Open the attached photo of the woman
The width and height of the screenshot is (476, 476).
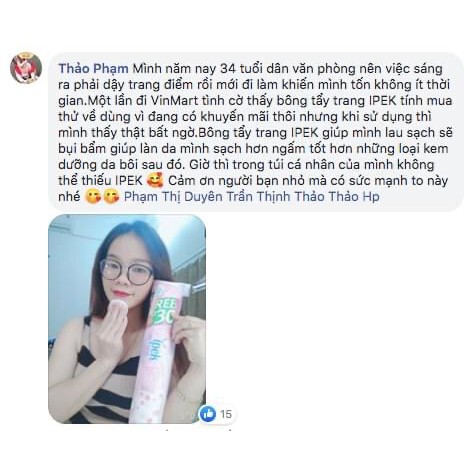pyautogui.click(x=127, y=319)
